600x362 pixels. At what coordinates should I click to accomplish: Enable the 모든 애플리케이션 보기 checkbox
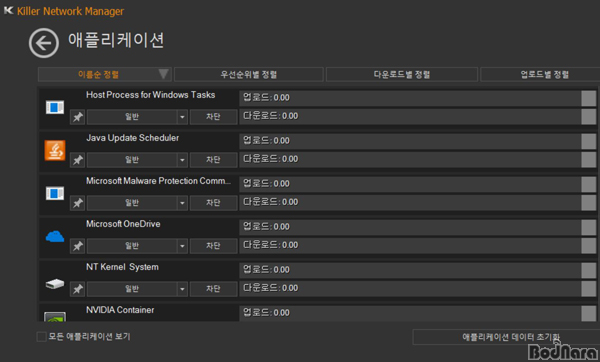click(x=41, y=337)
